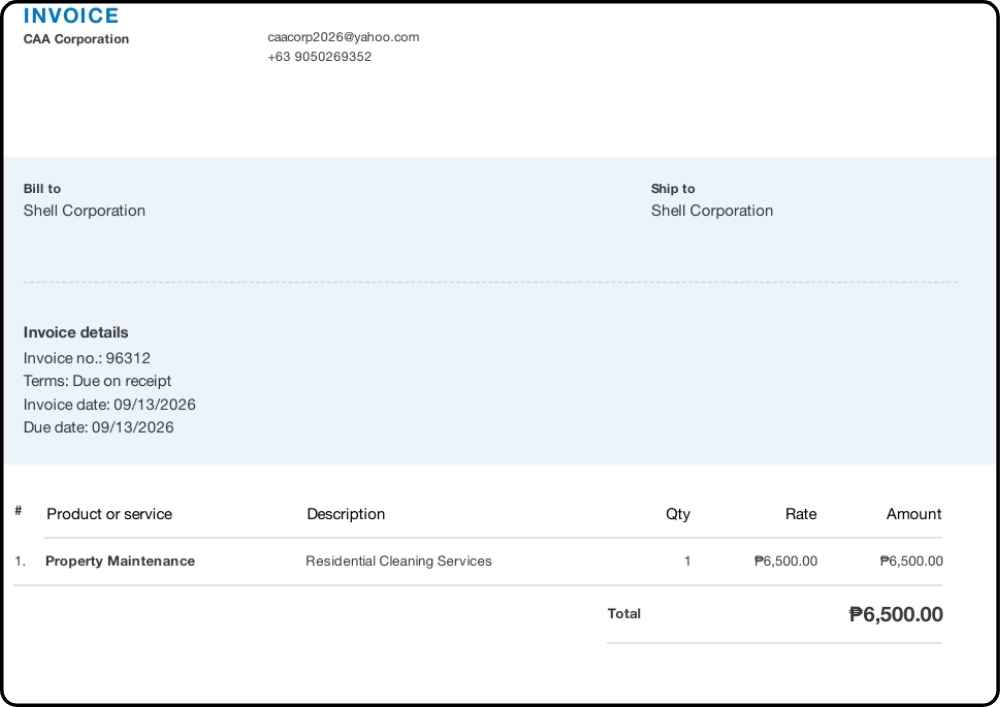The height and width of the screenshot is (707, 1000).
Task: Click the "Due date: 09/13/2026" line
Action: pos(98,427)
